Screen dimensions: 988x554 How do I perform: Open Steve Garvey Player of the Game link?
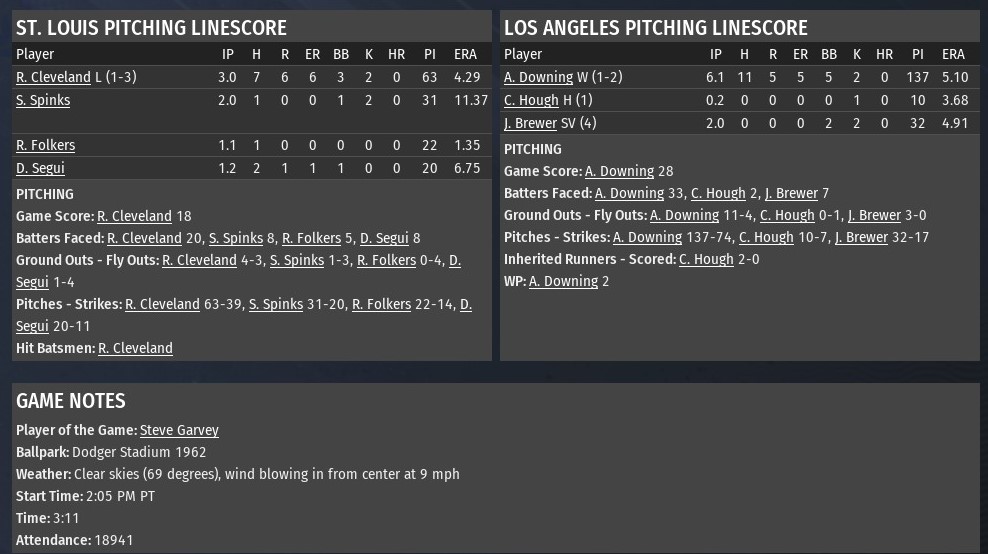click(179, 430)
